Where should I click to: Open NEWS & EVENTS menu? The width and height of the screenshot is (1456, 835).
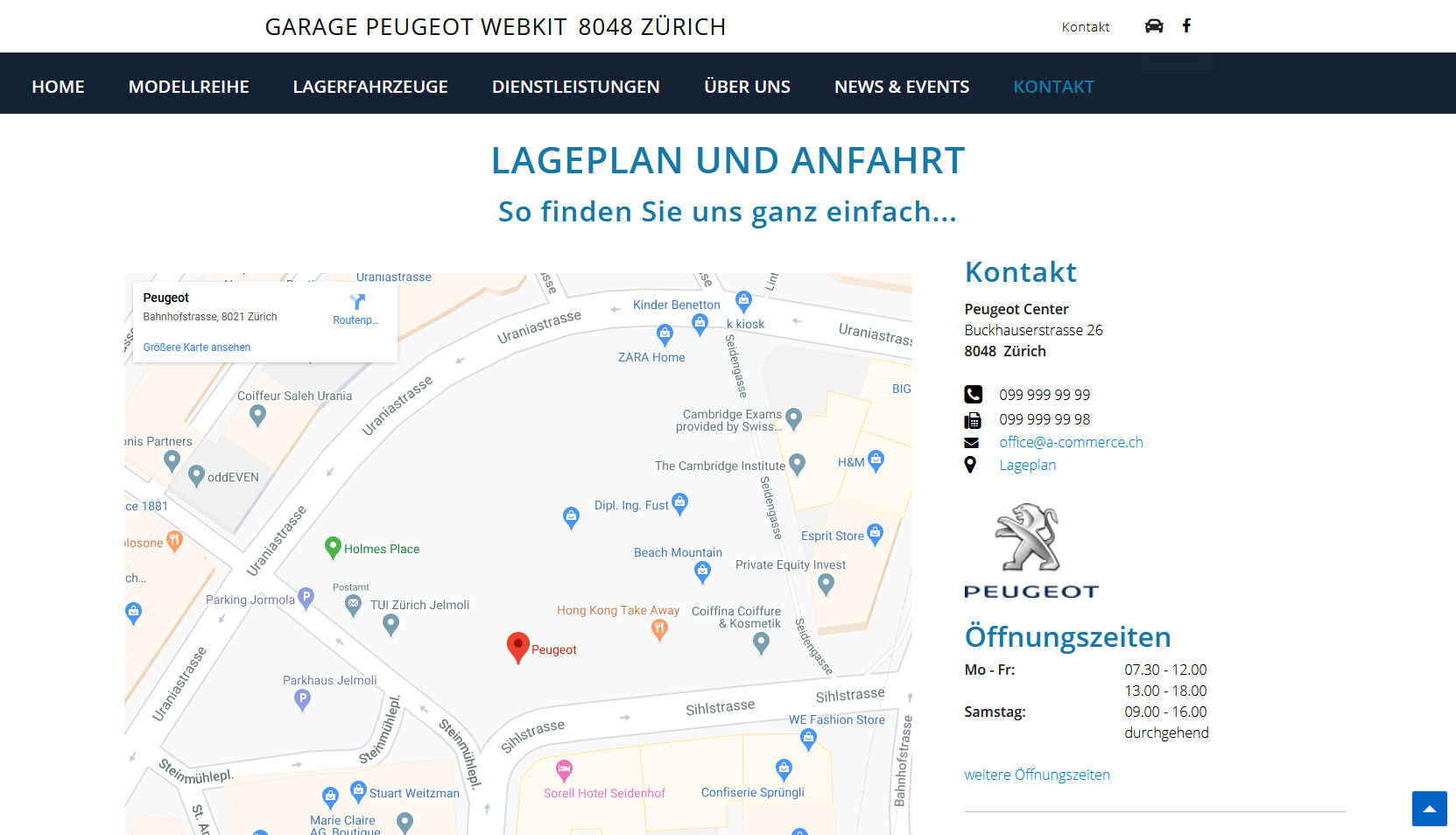(x=902, y=87)
